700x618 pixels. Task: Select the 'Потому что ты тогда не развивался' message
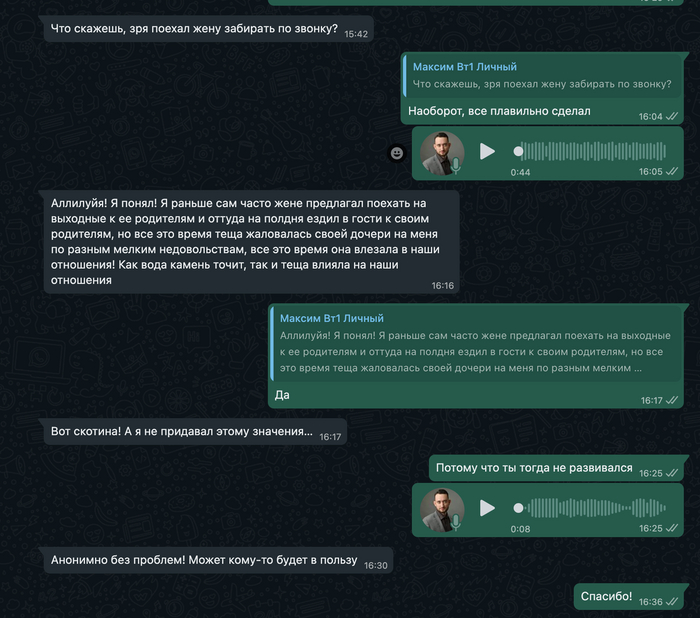pos(536,468)
